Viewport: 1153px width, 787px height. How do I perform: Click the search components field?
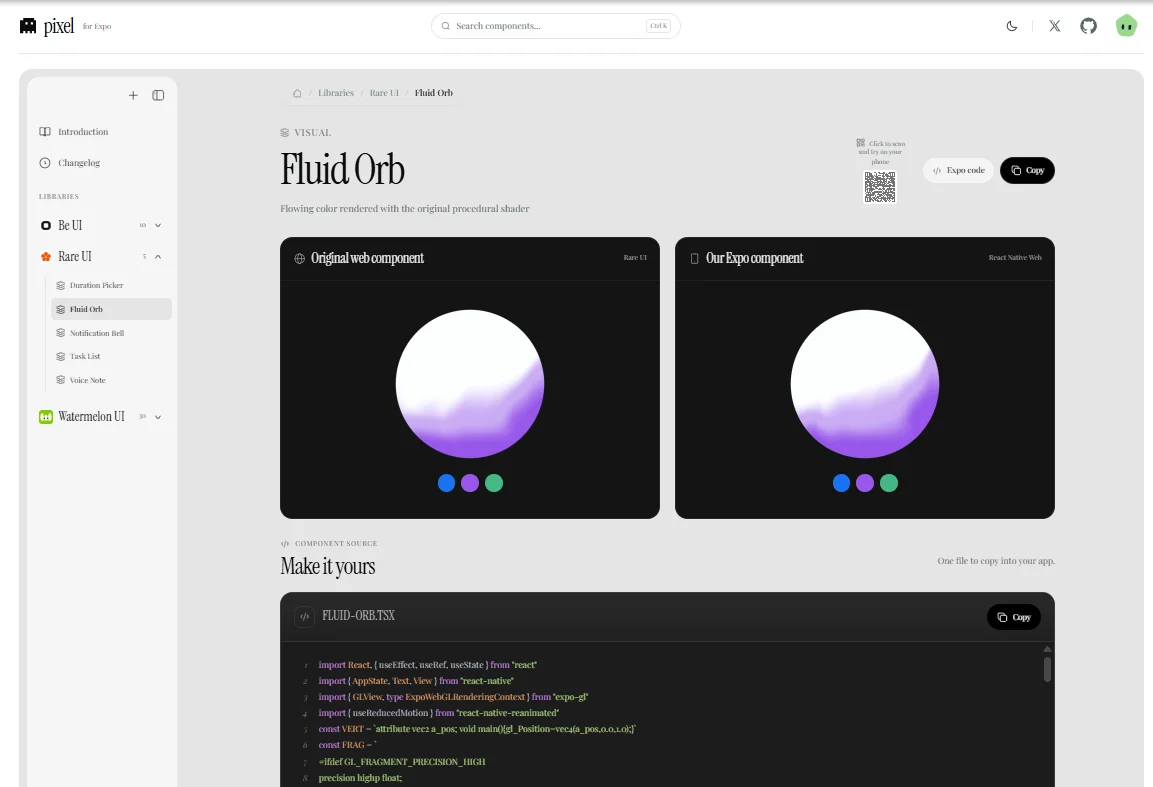[555, 26]
